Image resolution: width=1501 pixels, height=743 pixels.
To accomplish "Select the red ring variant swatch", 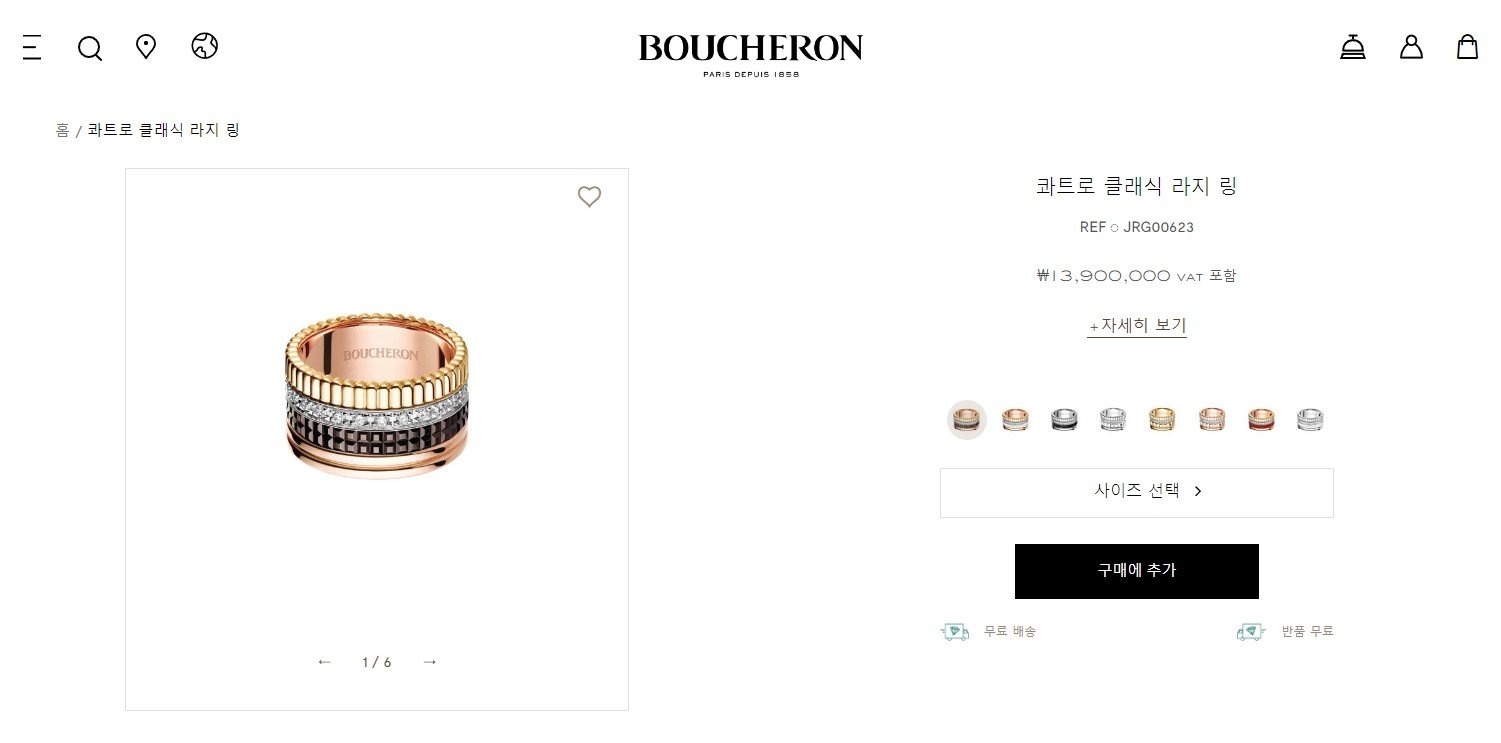I will coord(1261,420).
